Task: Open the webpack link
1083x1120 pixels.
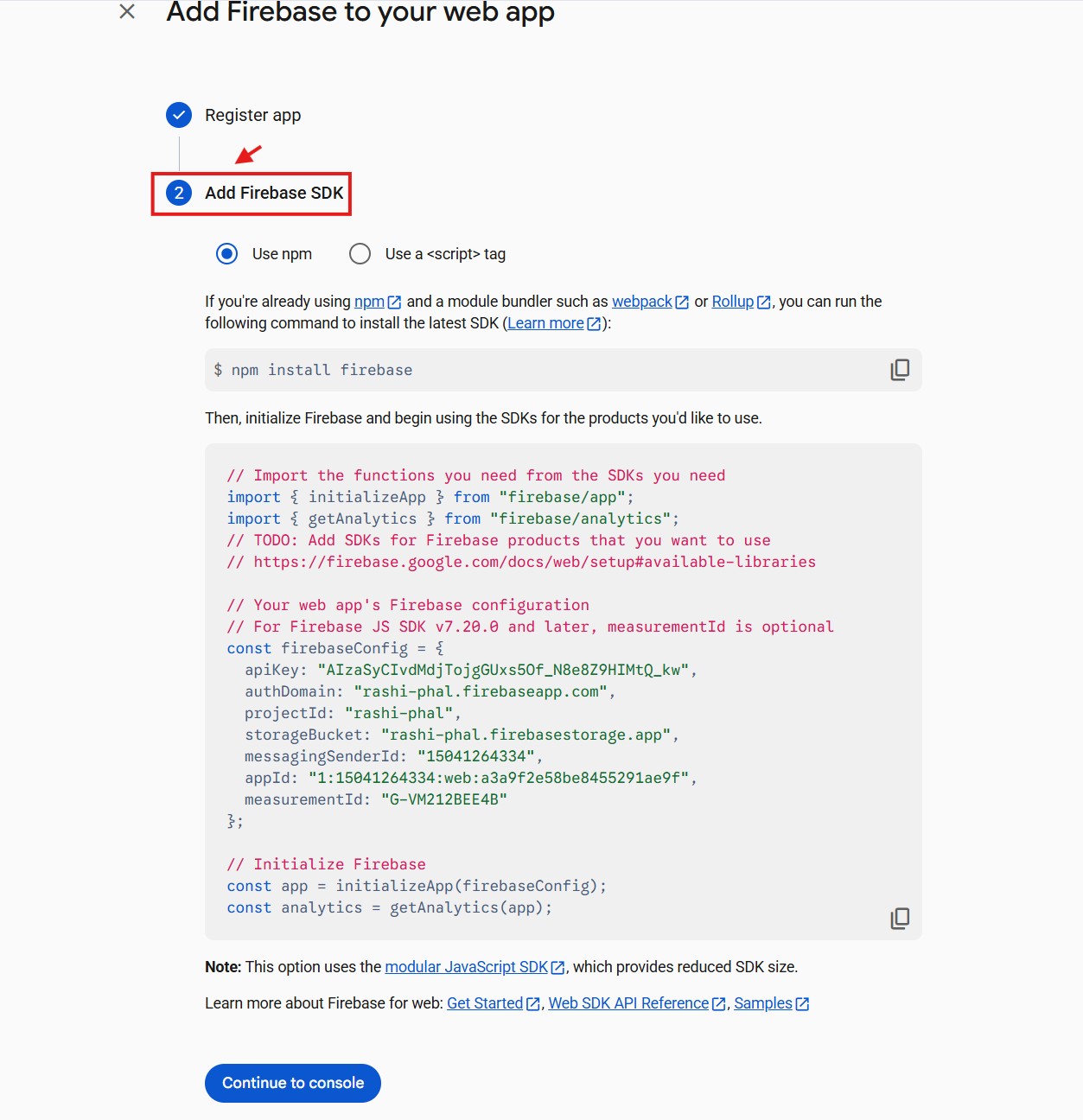Action: pos(641,302)
